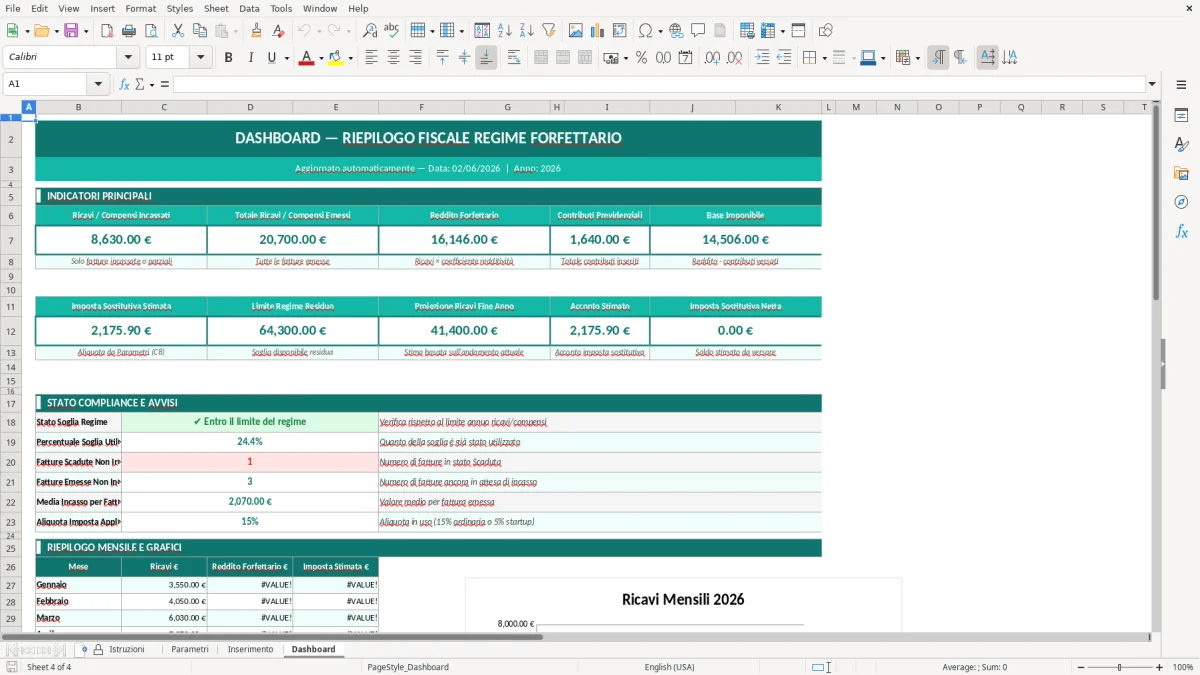The width and height of the screenshot is (1200, 675).
Task: Open the Data menu
Action: pyautogui.click(x=249, y=8)
